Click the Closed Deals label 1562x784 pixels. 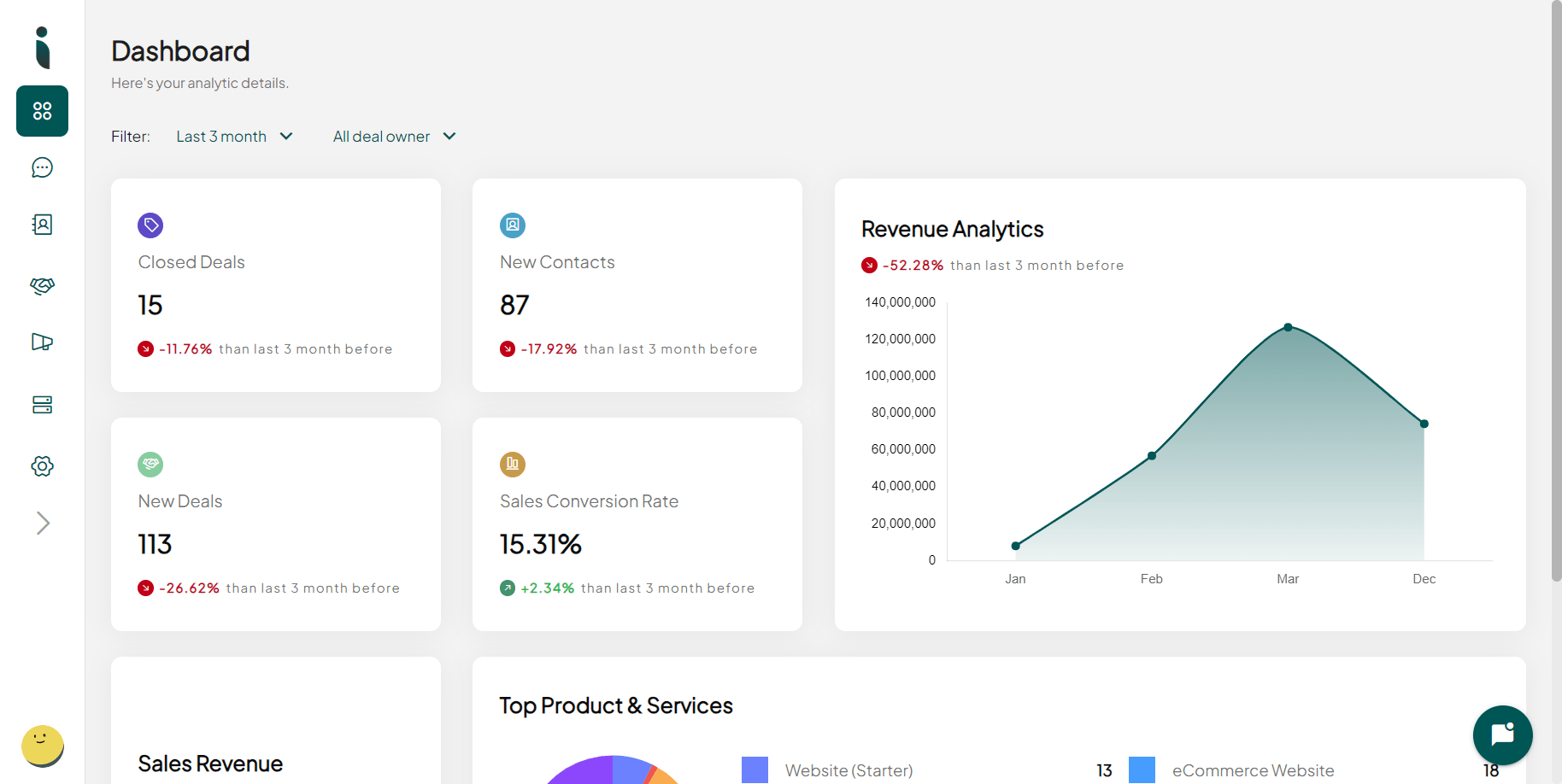point(191,262)
